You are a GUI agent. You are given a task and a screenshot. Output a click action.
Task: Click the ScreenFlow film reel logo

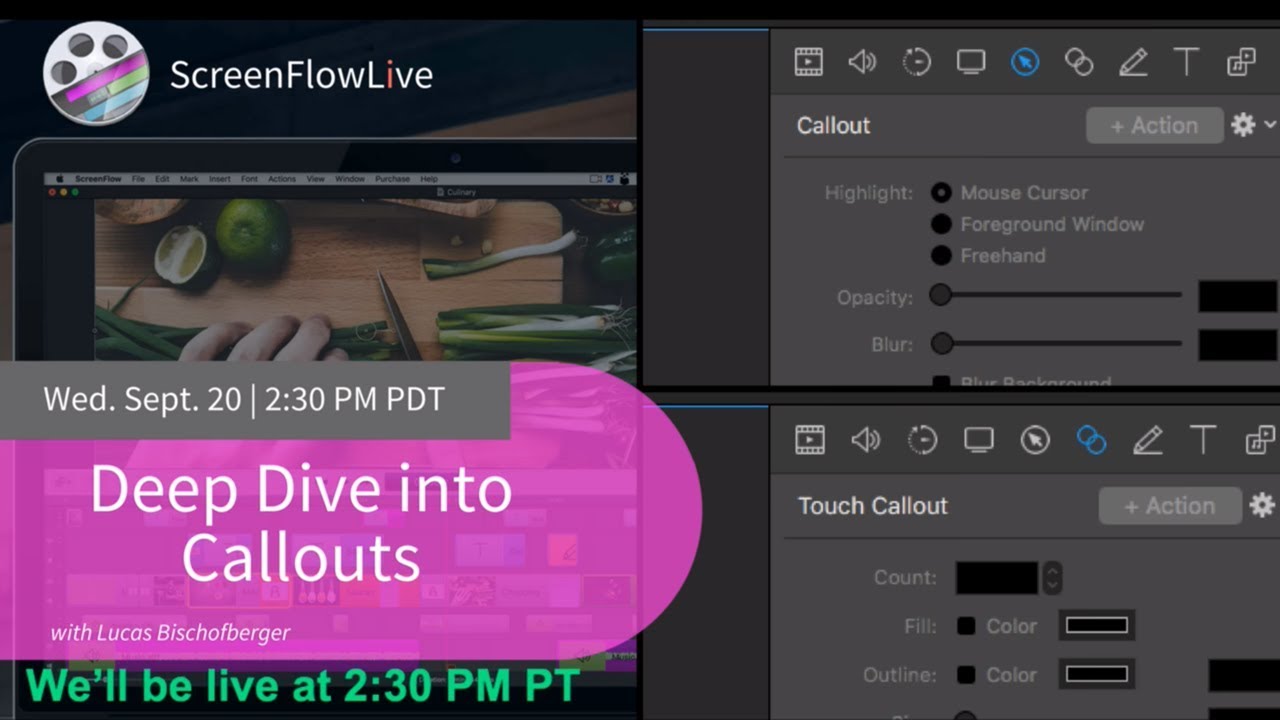(x=96, y=74)
